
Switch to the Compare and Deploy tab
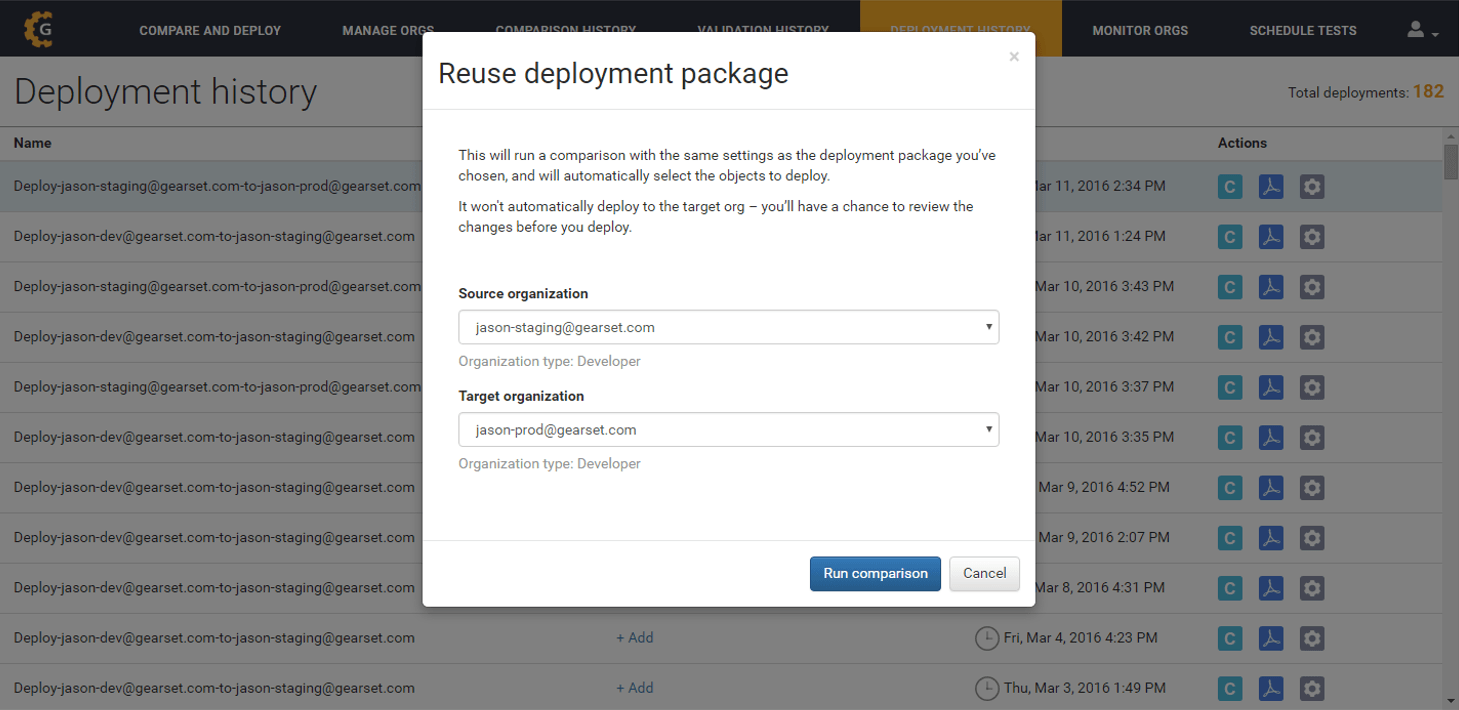[x=210, y=30]
